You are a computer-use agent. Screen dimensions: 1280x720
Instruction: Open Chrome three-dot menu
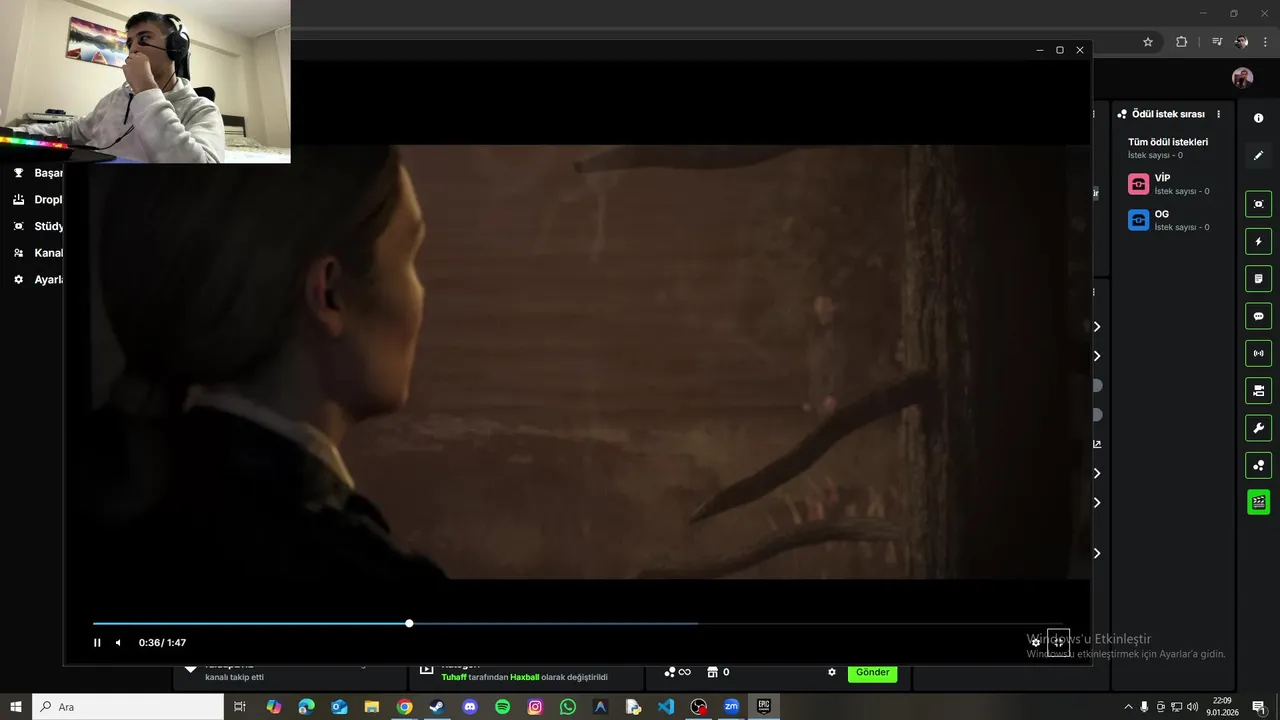click(x=1265, y=42)
